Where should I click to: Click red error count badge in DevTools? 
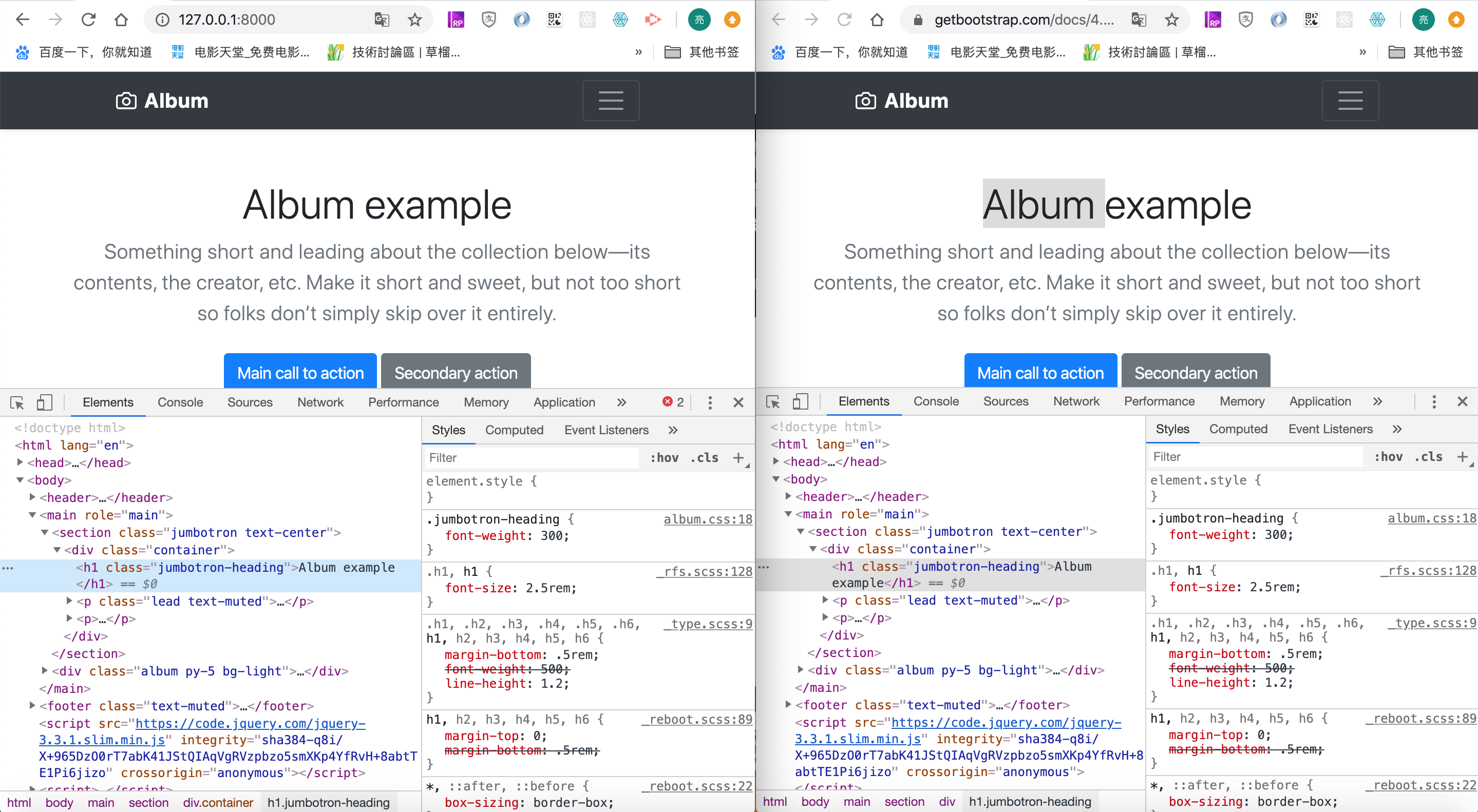[673, 402]
